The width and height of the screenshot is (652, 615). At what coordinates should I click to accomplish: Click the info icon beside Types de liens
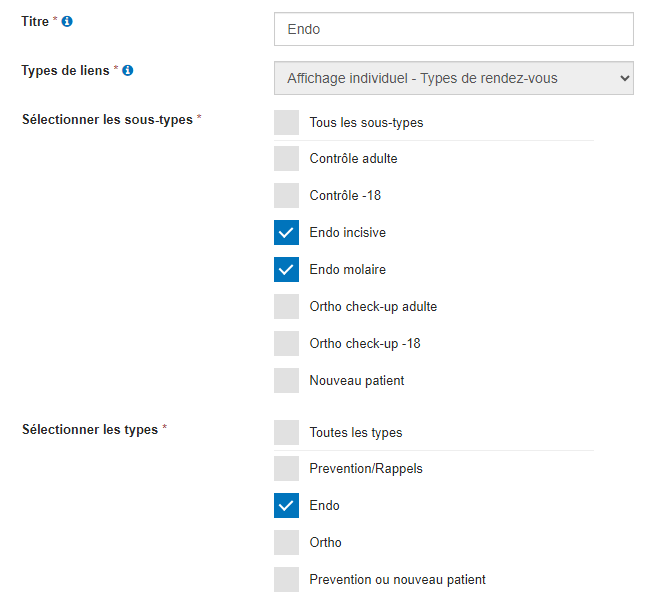(x=128, y=71)
